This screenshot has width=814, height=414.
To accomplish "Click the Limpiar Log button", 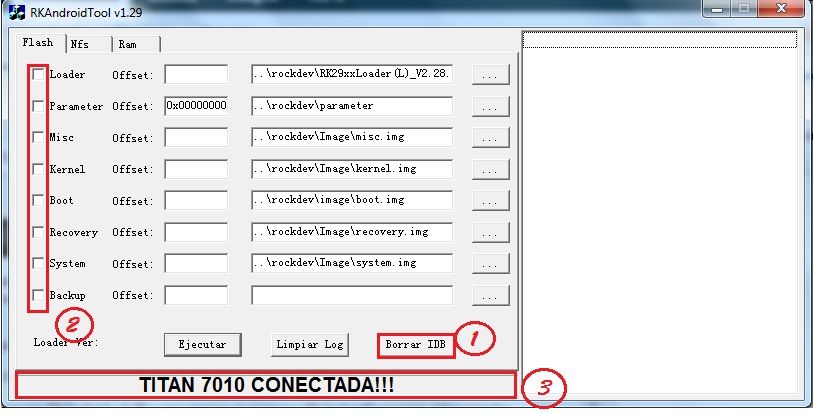I will click(310, 344).
